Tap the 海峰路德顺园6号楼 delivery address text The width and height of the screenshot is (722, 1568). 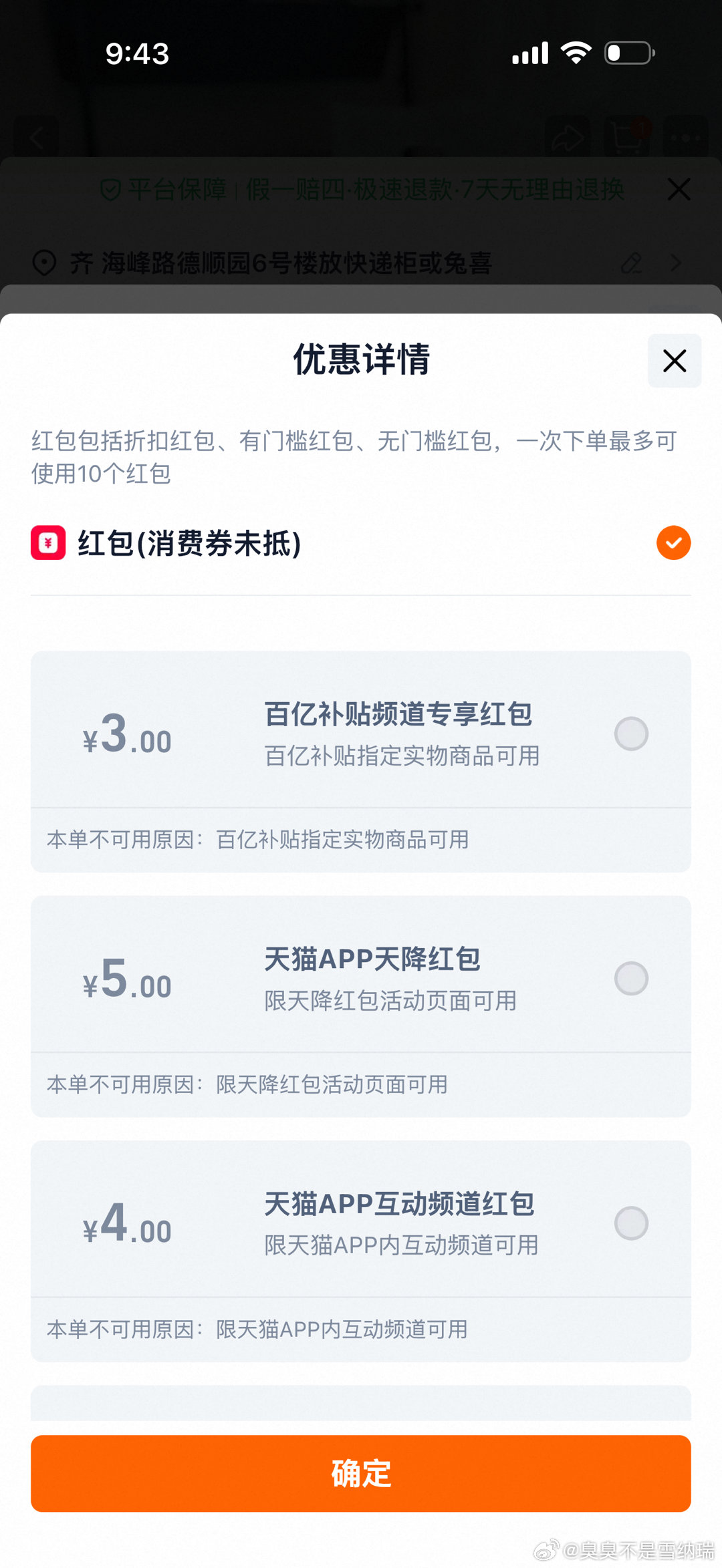click(281, 263)
